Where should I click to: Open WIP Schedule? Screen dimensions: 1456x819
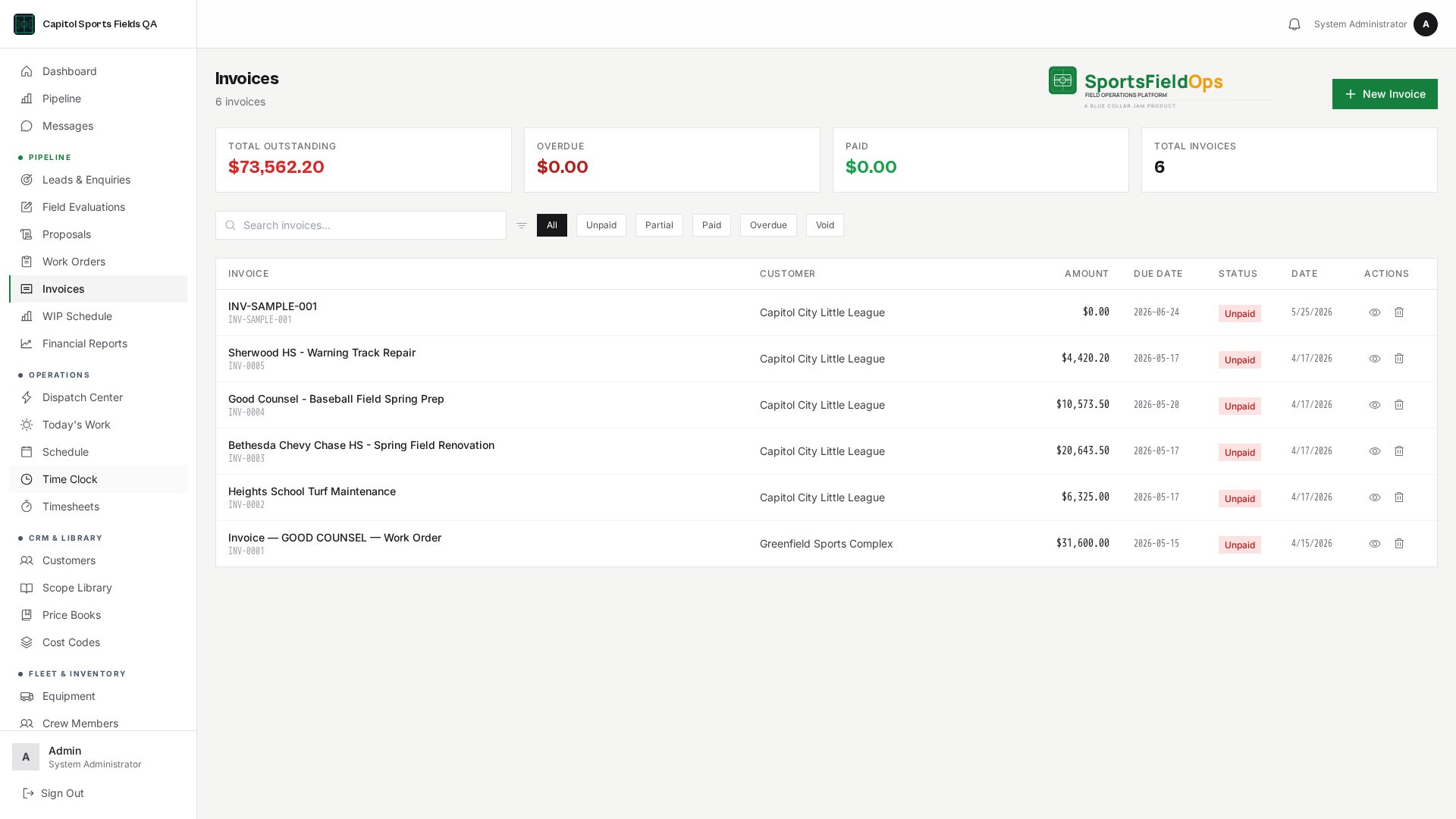click(x=98, y=316)
